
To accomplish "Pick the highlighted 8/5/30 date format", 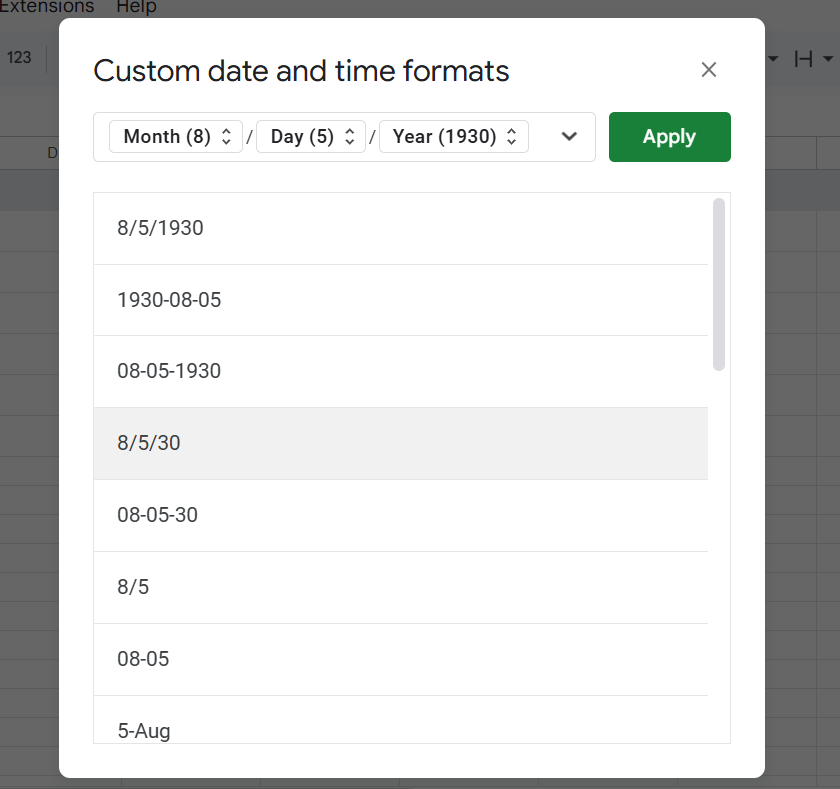I will tap(401, 443).
